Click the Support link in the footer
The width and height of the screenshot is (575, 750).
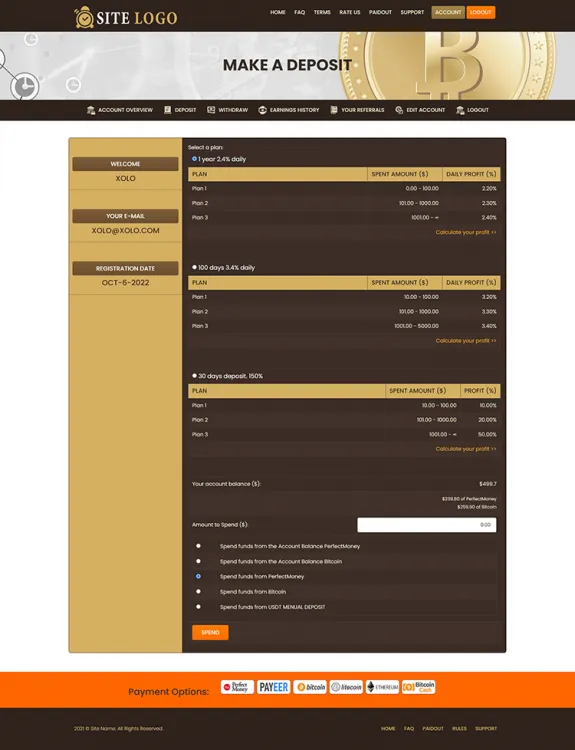(486, 728)
